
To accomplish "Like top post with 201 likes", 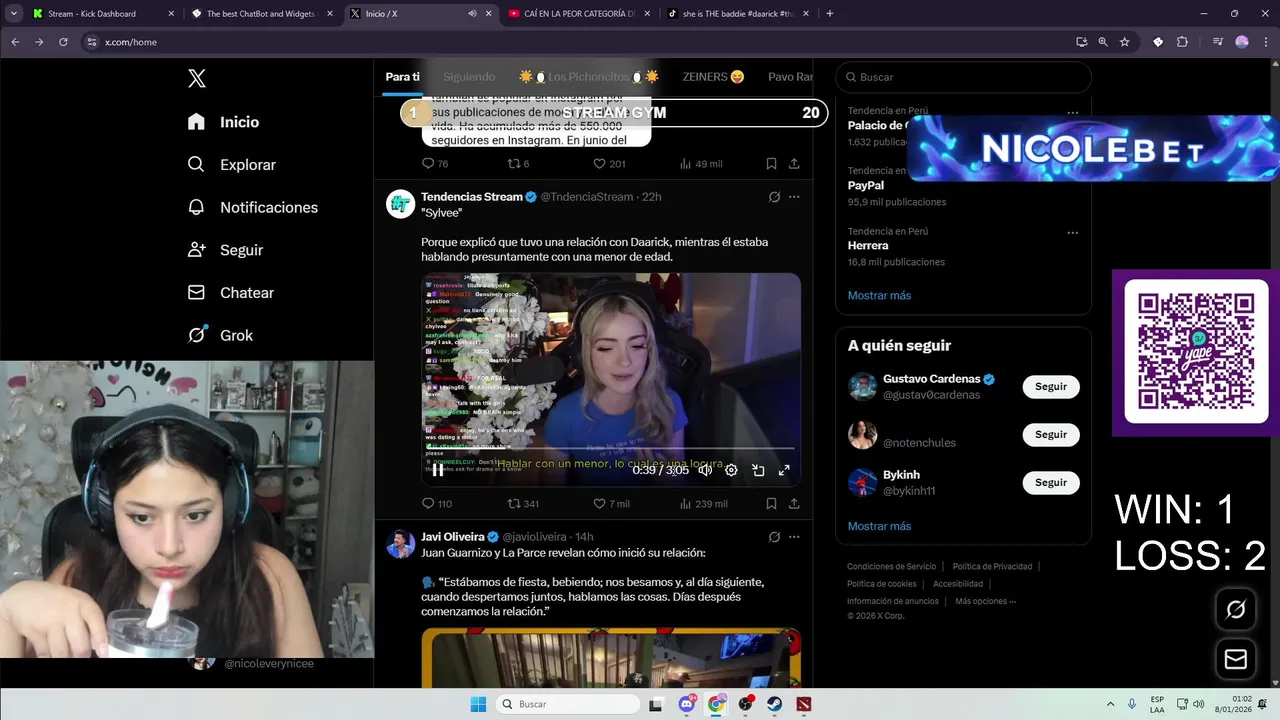I will [609, 164].
